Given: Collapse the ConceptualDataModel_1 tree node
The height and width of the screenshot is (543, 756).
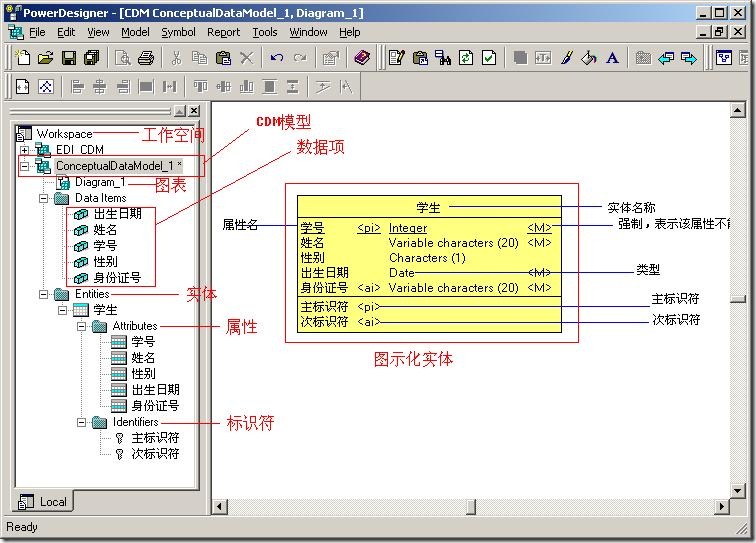Looking at the screenshot, I should (24, 166).
